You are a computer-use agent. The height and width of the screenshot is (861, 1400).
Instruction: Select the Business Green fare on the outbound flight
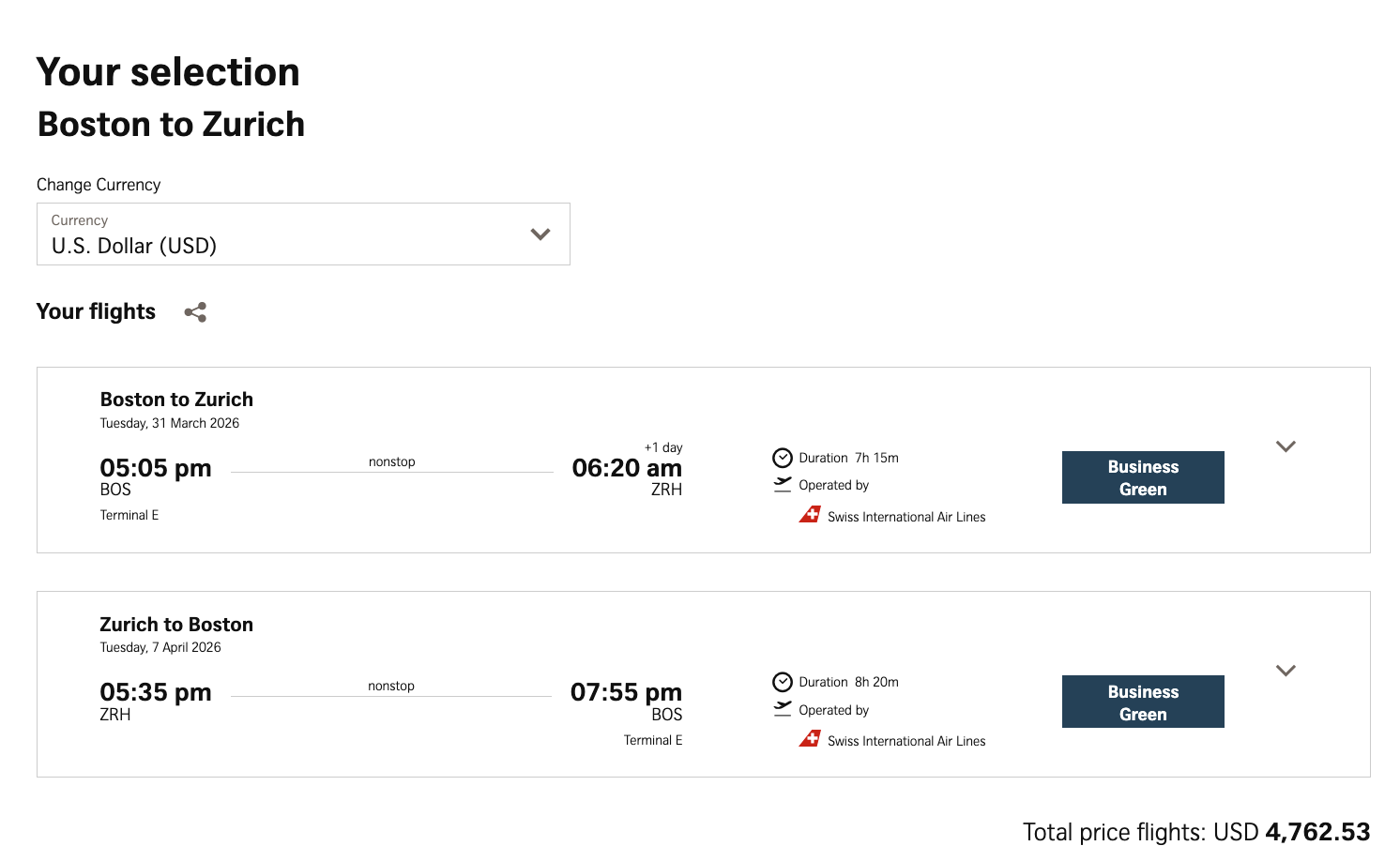pos(1143,476)
